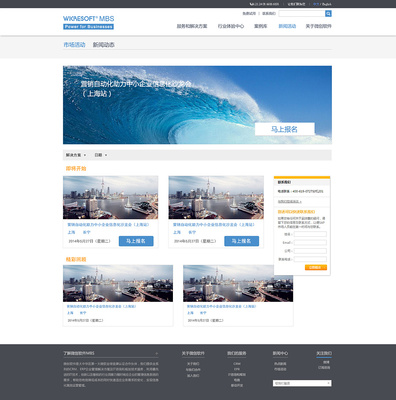Click 马上报名 on the wave banner
This screenshot has width=396, height=400.
pyautogui.click(x=284, y=129)
